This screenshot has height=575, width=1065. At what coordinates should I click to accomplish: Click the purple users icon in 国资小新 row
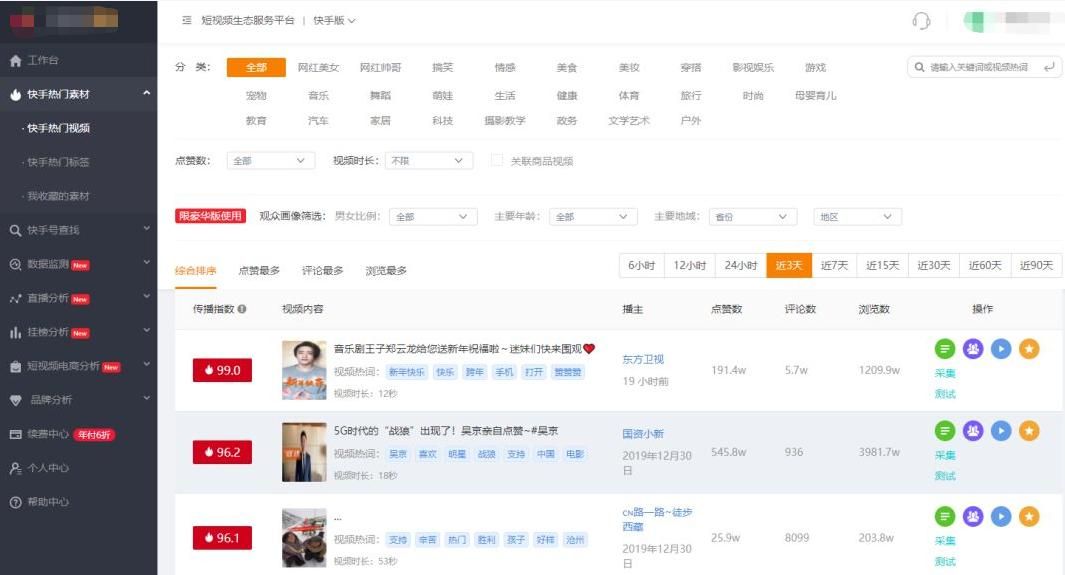(x=973, y=430)
